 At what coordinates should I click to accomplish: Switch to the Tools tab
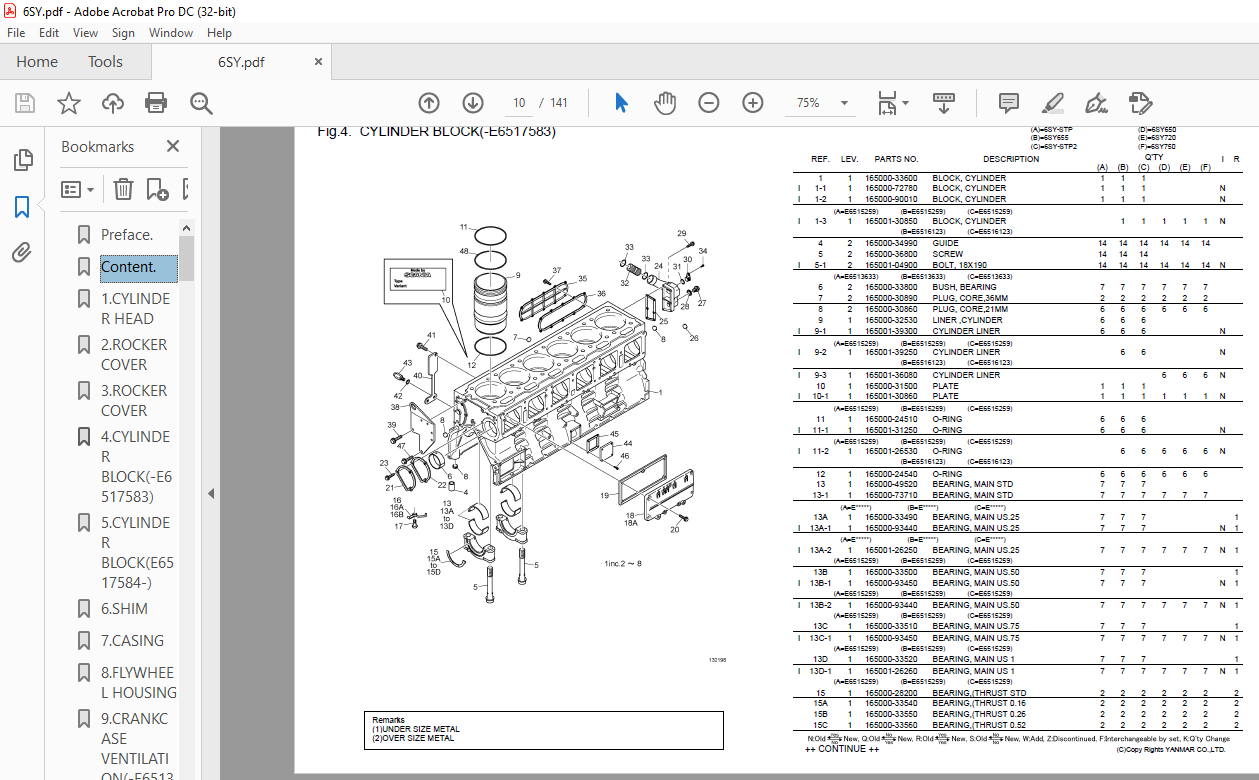(x=105, y=61)
